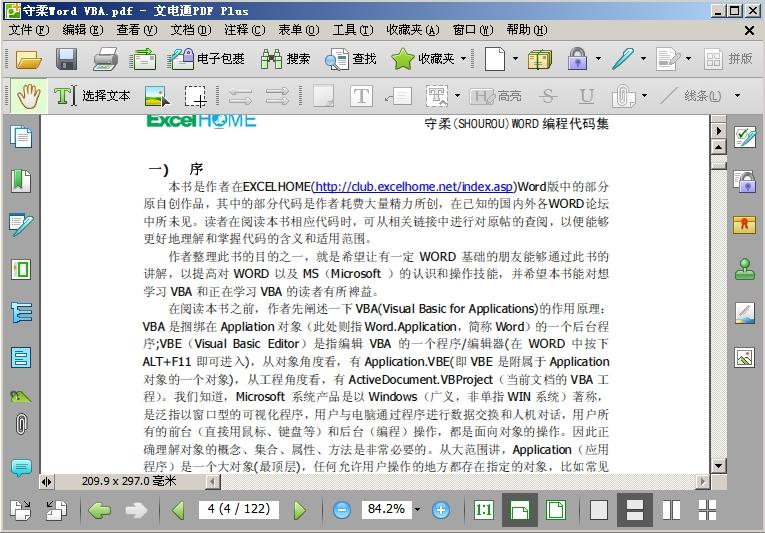Open the 工具(T) menu
765x533 pixels.
353,30
